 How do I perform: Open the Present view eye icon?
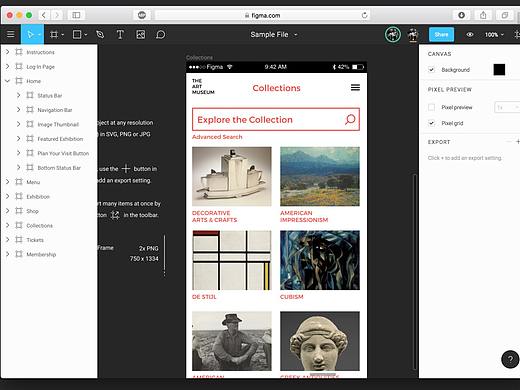click(x=470, y=34)
